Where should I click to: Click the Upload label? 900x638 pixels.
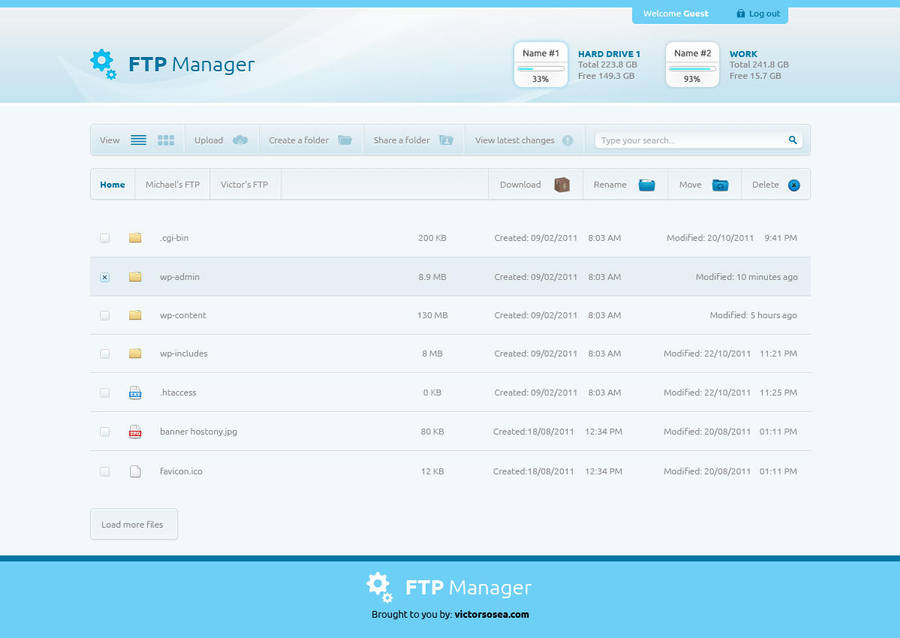tap(208, 140)
